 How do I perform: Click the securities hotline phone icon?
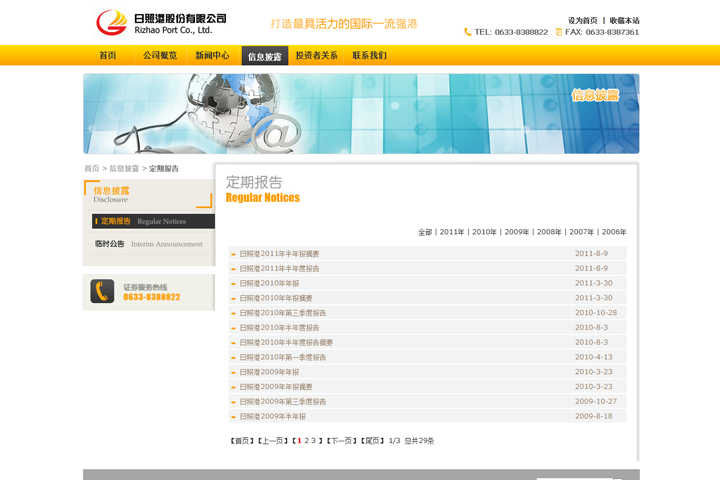click(102, 291)
